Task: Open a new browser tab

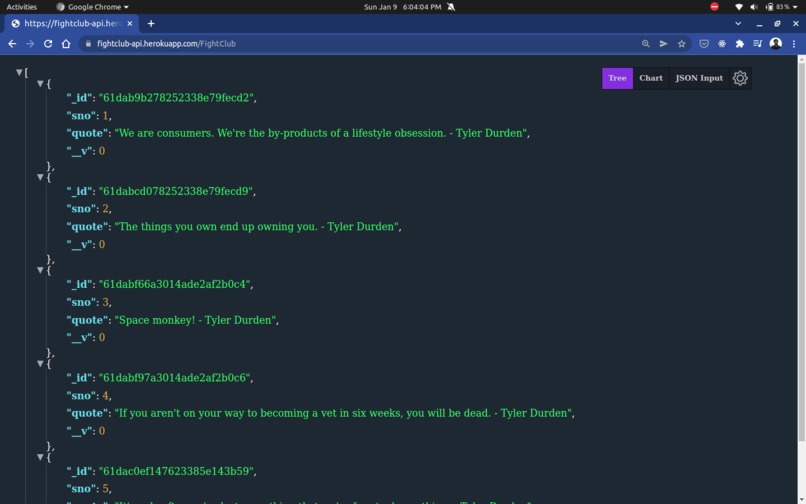Action: [x=151, y=24]
